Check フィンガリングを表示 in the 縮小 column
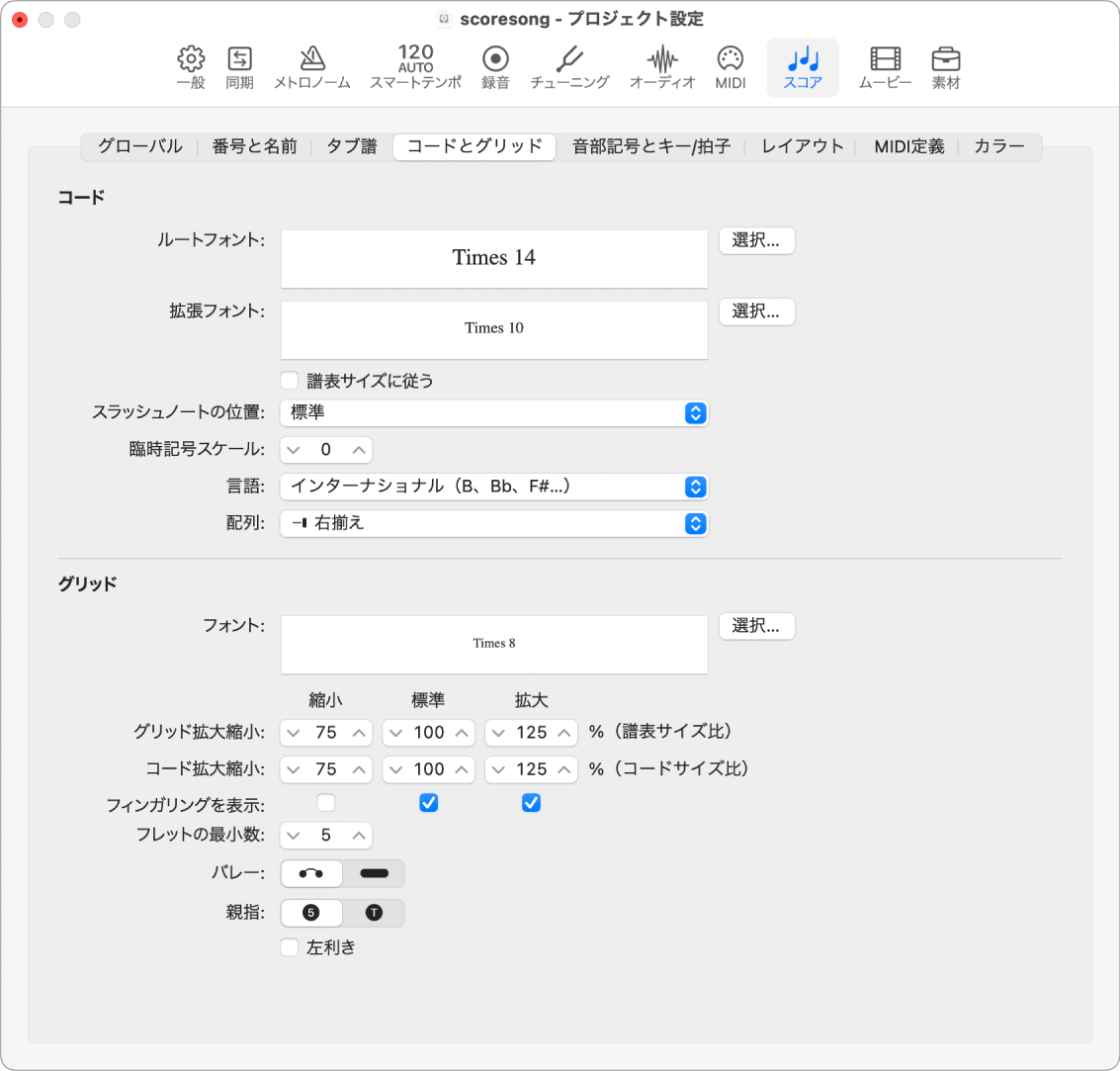Screen dimensions: 1120x1071 [x=326, y=802]
